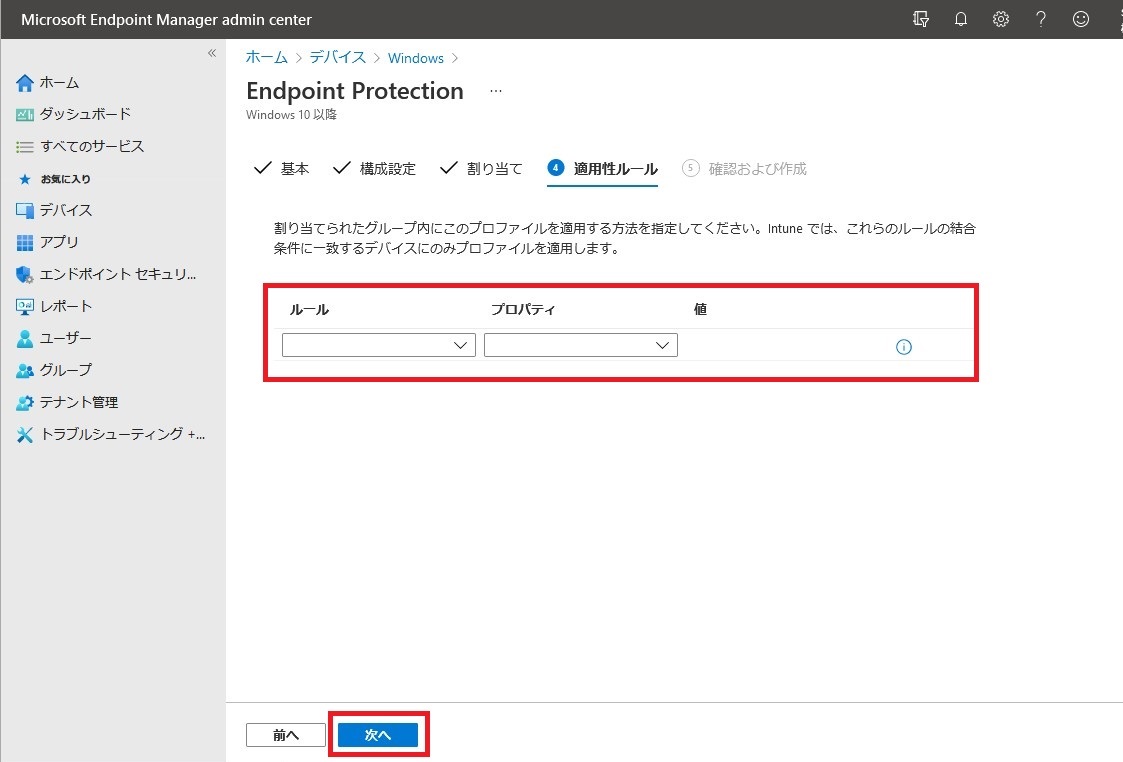Open the ホーム breadcrumb link
The width and height of the screenshot is (1123, 762).
pos(266,58)
